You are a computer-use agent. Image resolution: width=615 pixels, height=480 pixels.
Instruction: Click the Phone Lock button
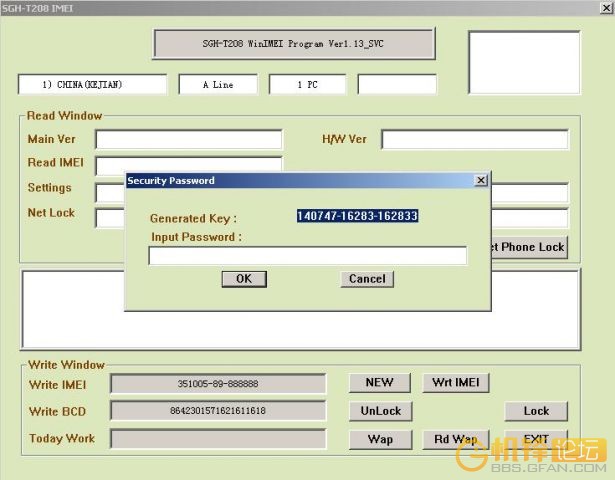click(x=529, y=247)
